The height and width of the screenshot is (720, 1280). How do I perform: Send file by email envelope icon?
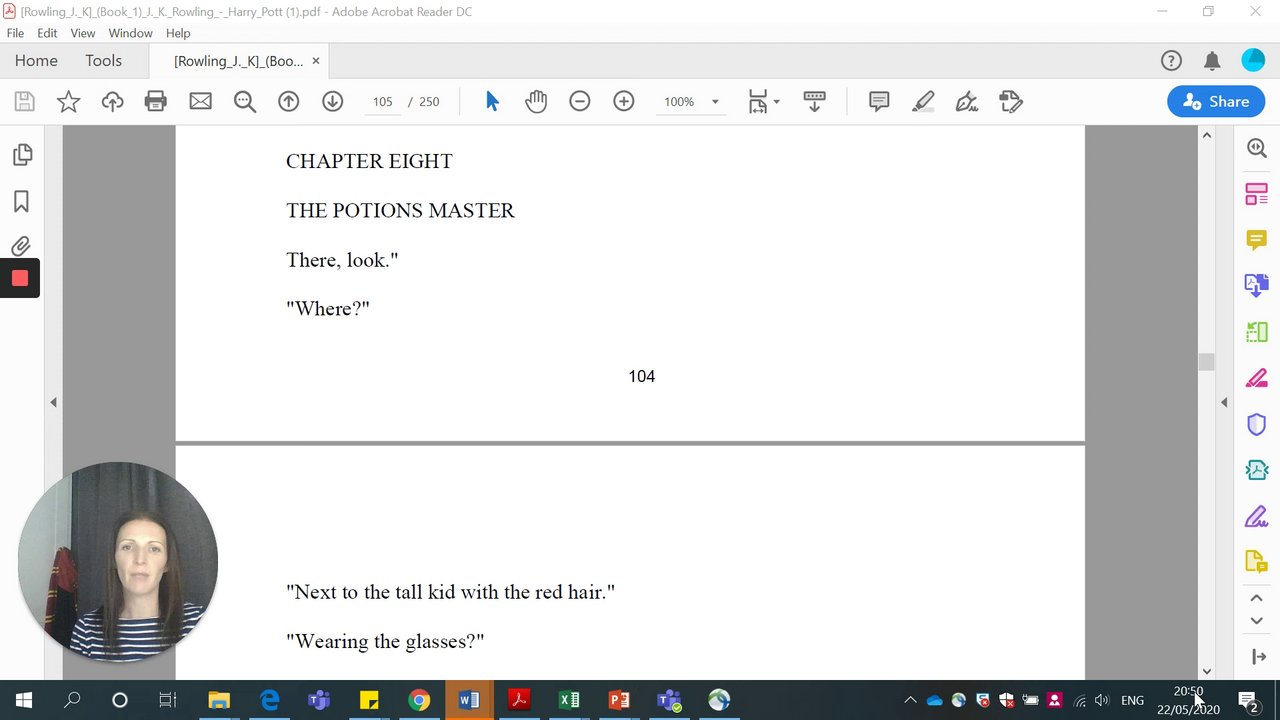click(x=200, y=101)
